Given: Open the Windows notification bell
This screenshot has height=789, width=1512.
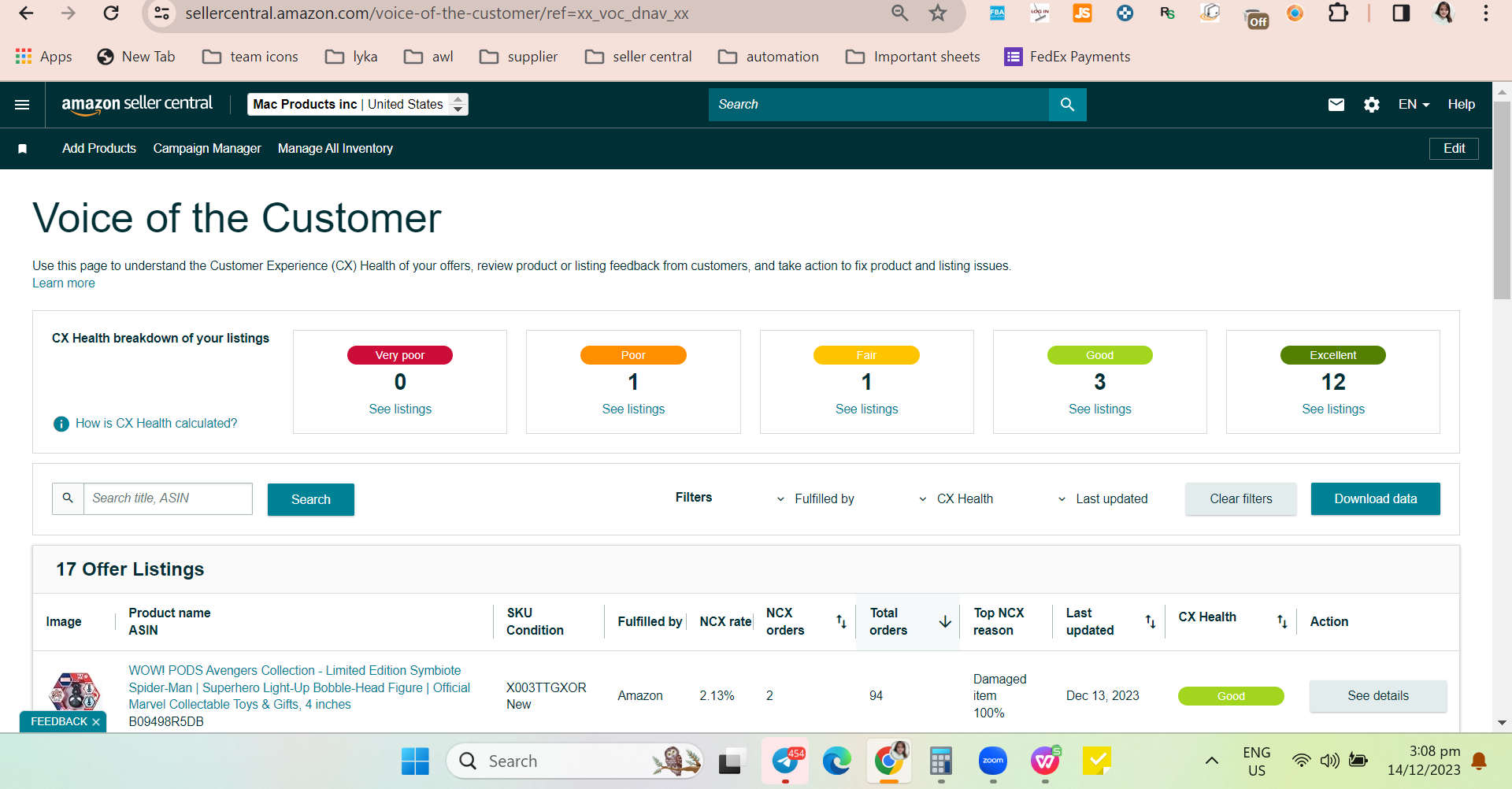Looking at the screenshot, I should 1479,761.
